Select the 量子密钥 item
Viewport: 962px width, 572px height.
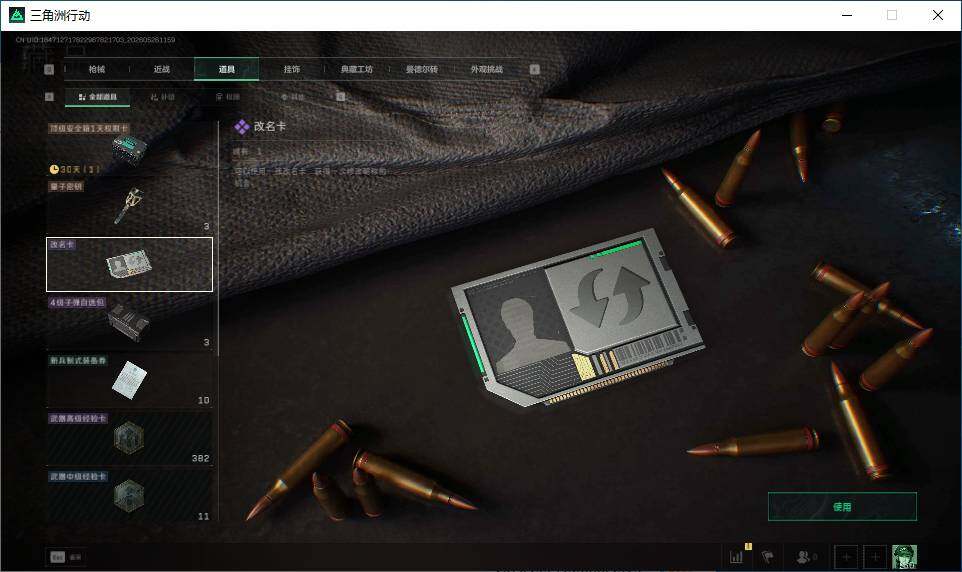(129, 206)
